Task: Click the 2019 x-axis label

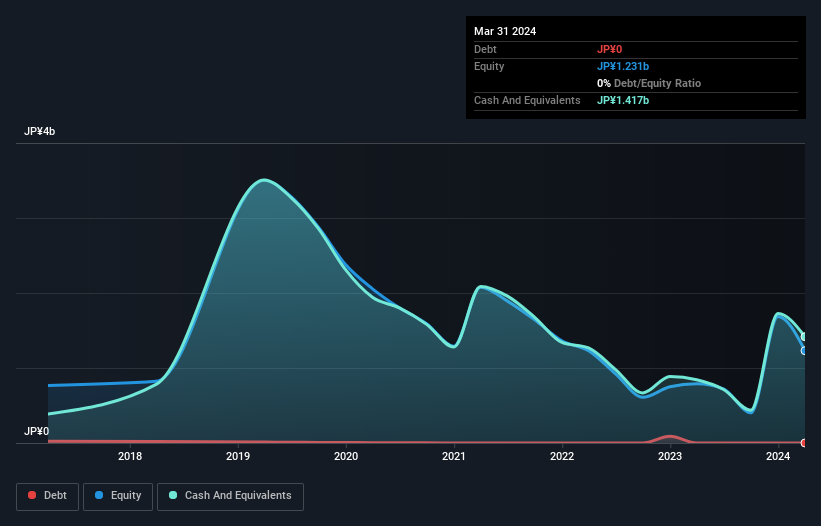Action: [x=238, y=456]
